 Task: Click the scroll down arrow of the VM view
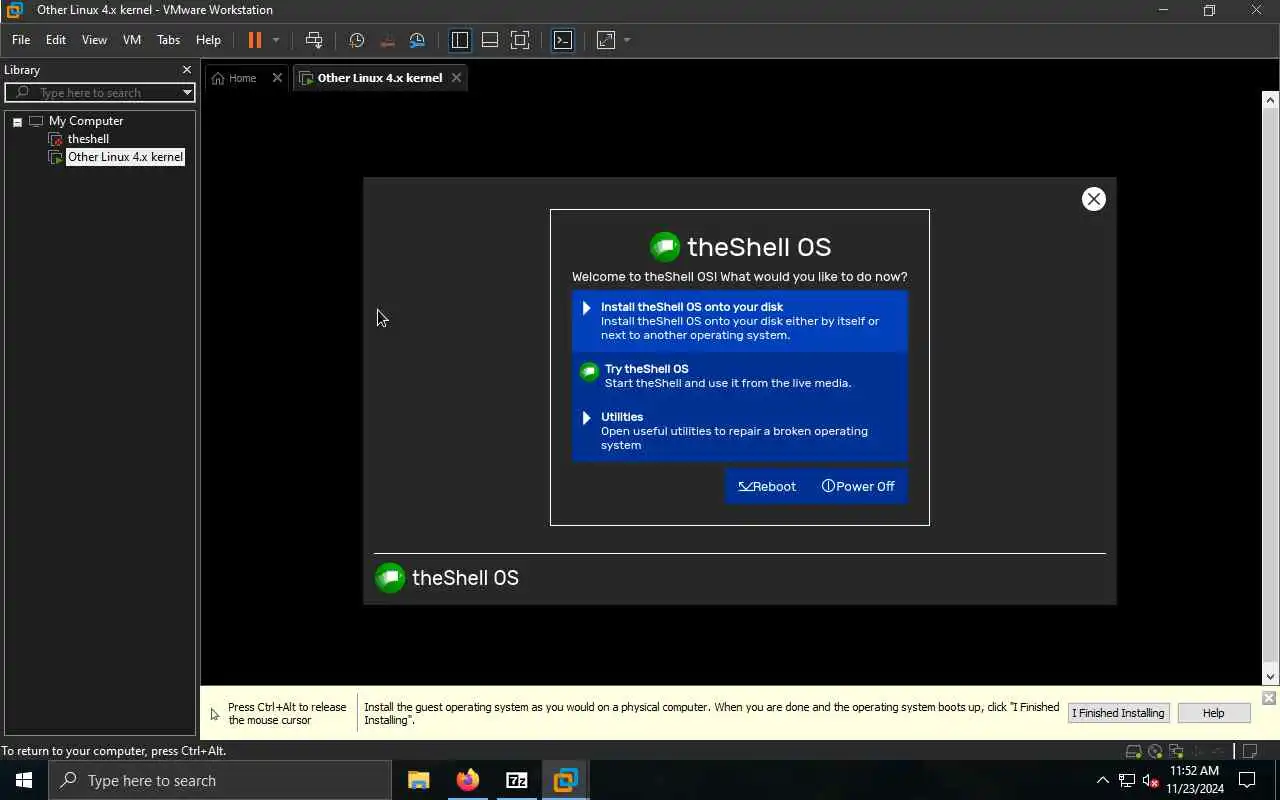[x=1270, y=677]
